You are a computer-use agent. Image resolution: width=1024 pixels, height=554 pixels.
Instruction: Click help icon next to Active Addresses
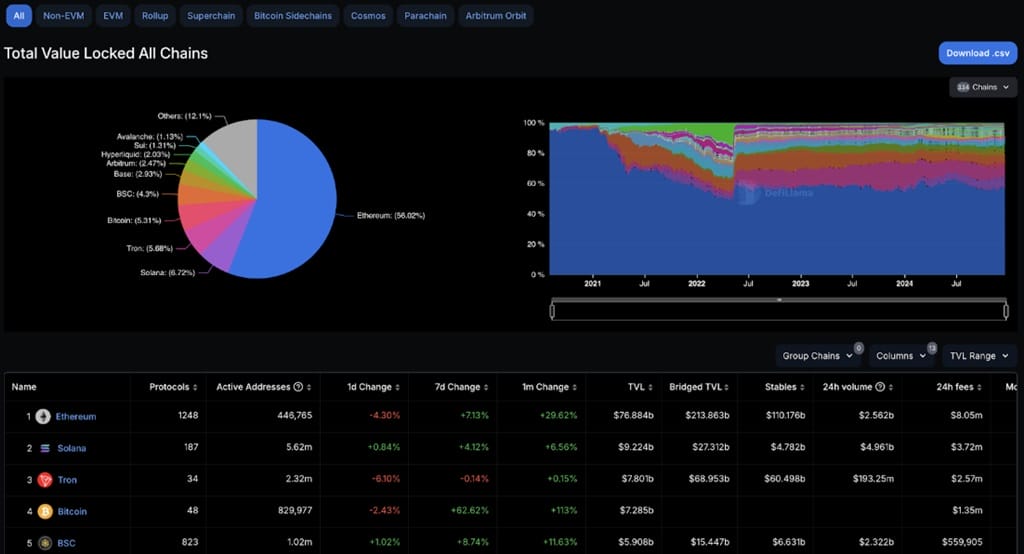pyautogui.click(x=298, y=387)
